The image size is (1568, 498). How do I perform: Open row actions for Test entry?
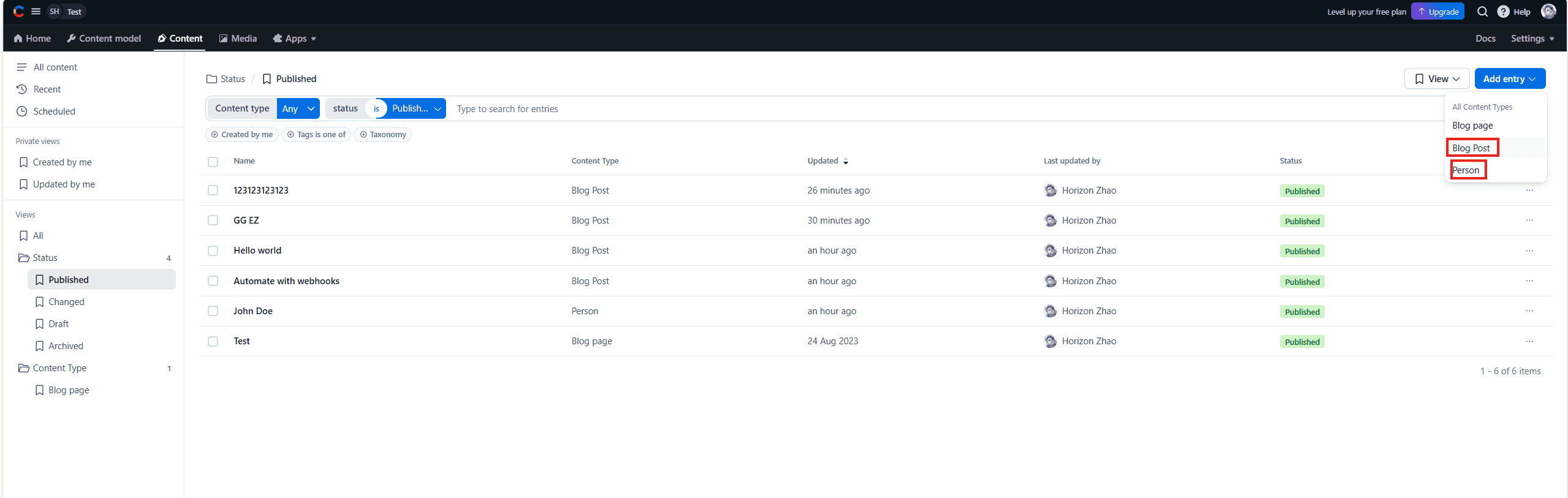(x=1529, y=341)
